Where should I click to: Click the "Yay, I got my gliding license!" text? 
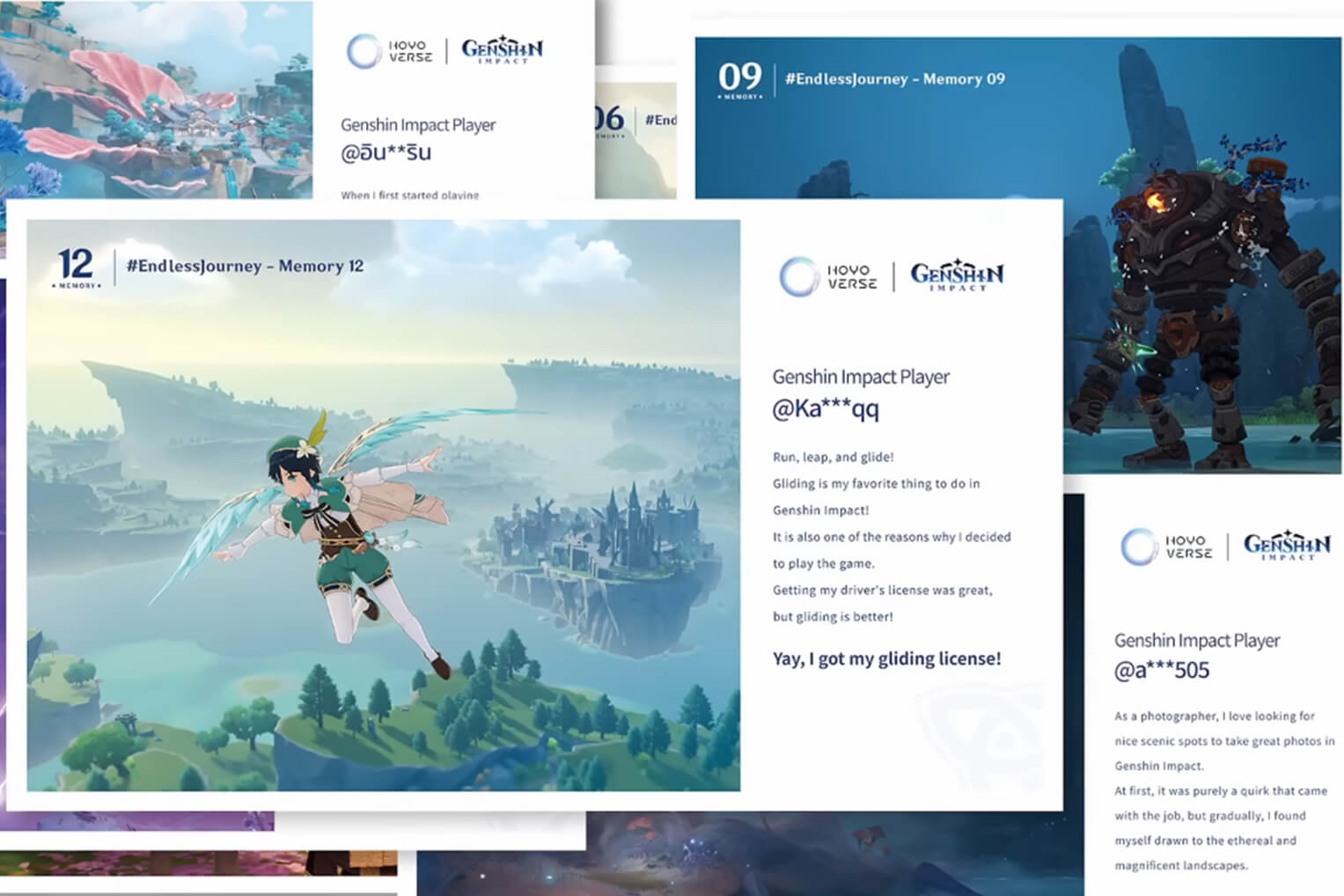click(x=886, y=658)
